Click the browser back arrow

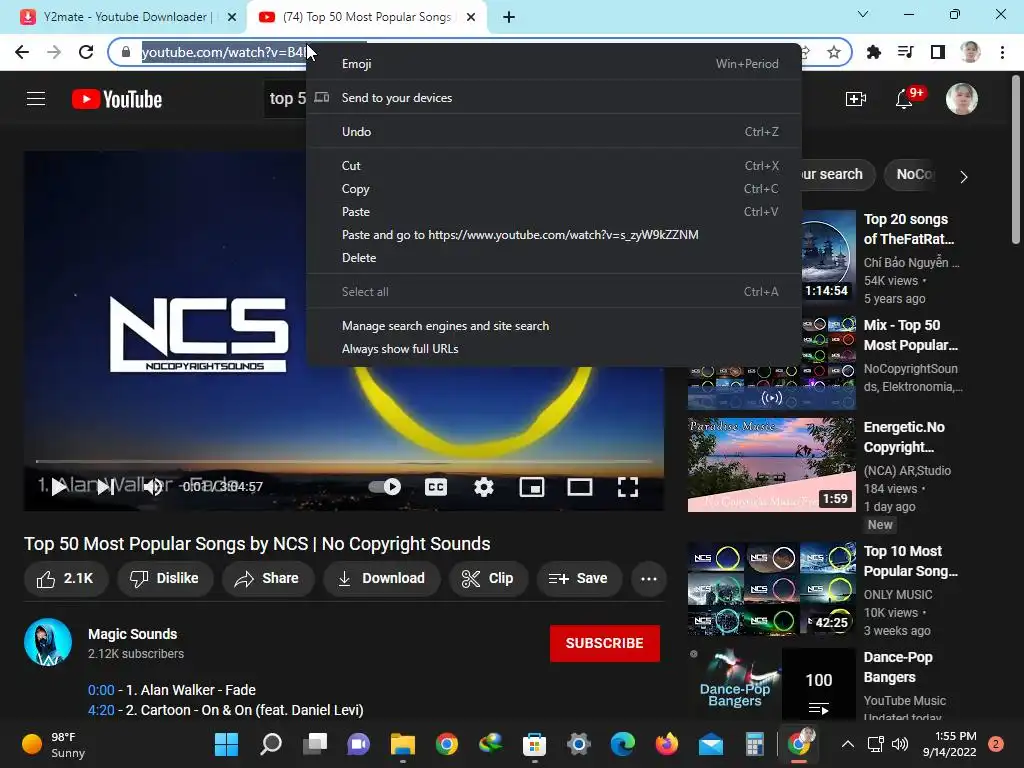tap(22, 52)
